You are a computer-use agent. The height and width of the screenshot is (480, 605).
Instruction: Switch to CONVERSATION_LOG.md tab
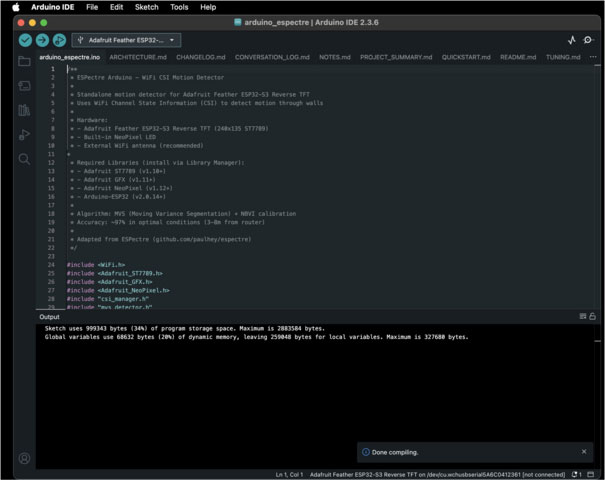click(272, 57)
